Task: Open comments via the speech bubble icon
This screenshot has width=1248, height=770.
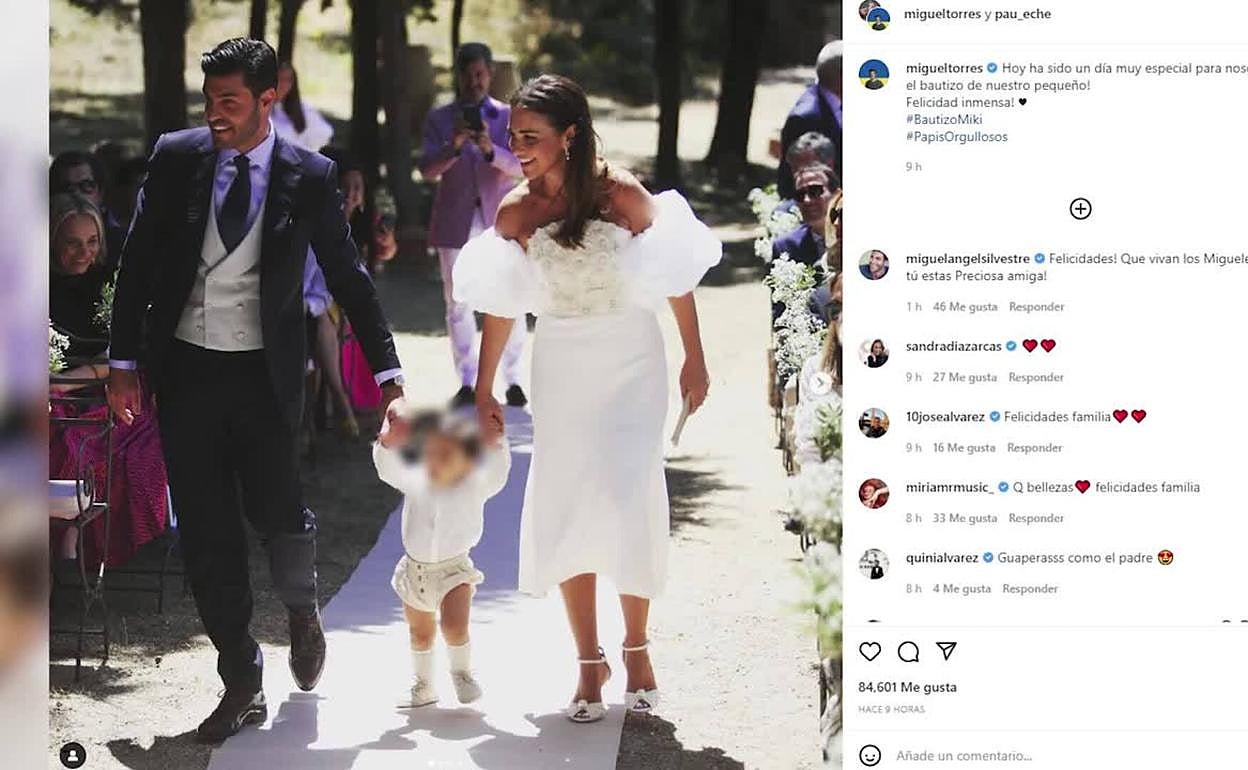Action: click(908, 652)
